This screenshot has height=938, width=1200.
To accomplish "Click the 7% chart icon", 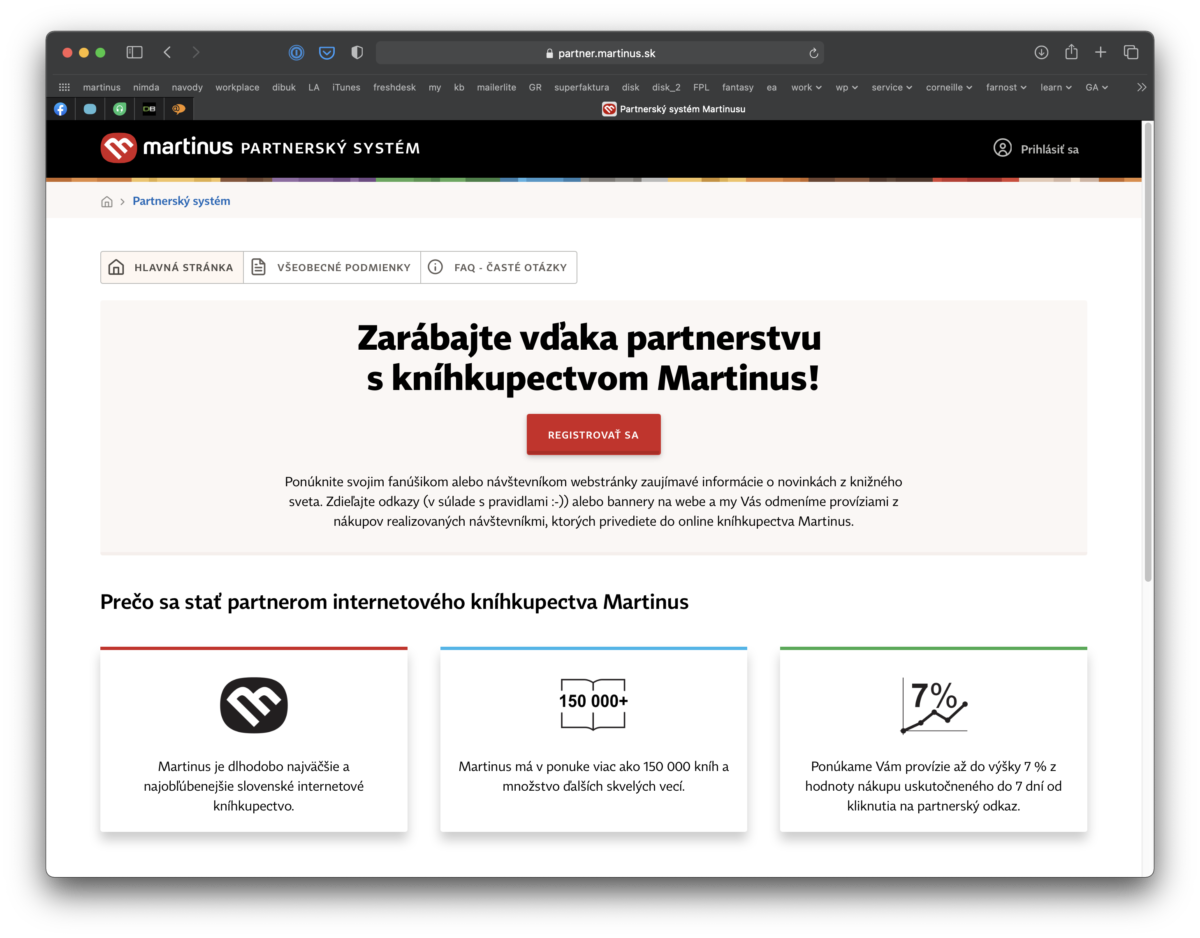I will point(934,705).
